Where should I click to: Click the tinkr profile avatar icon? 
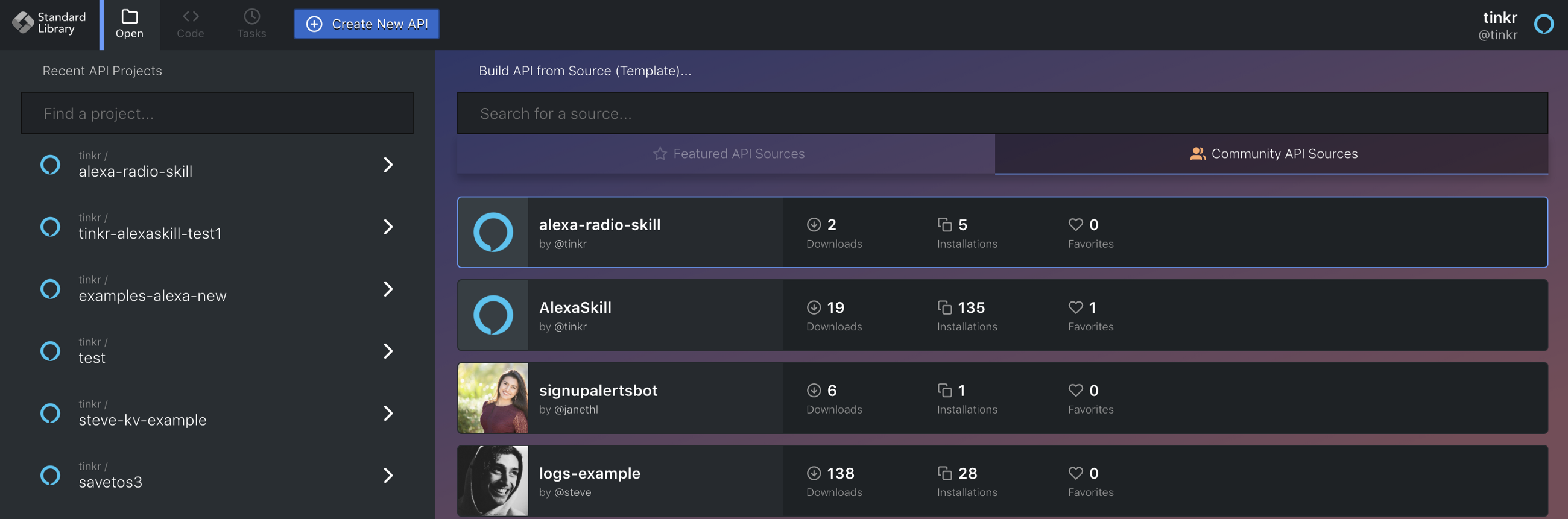[x=1543, y=24]
